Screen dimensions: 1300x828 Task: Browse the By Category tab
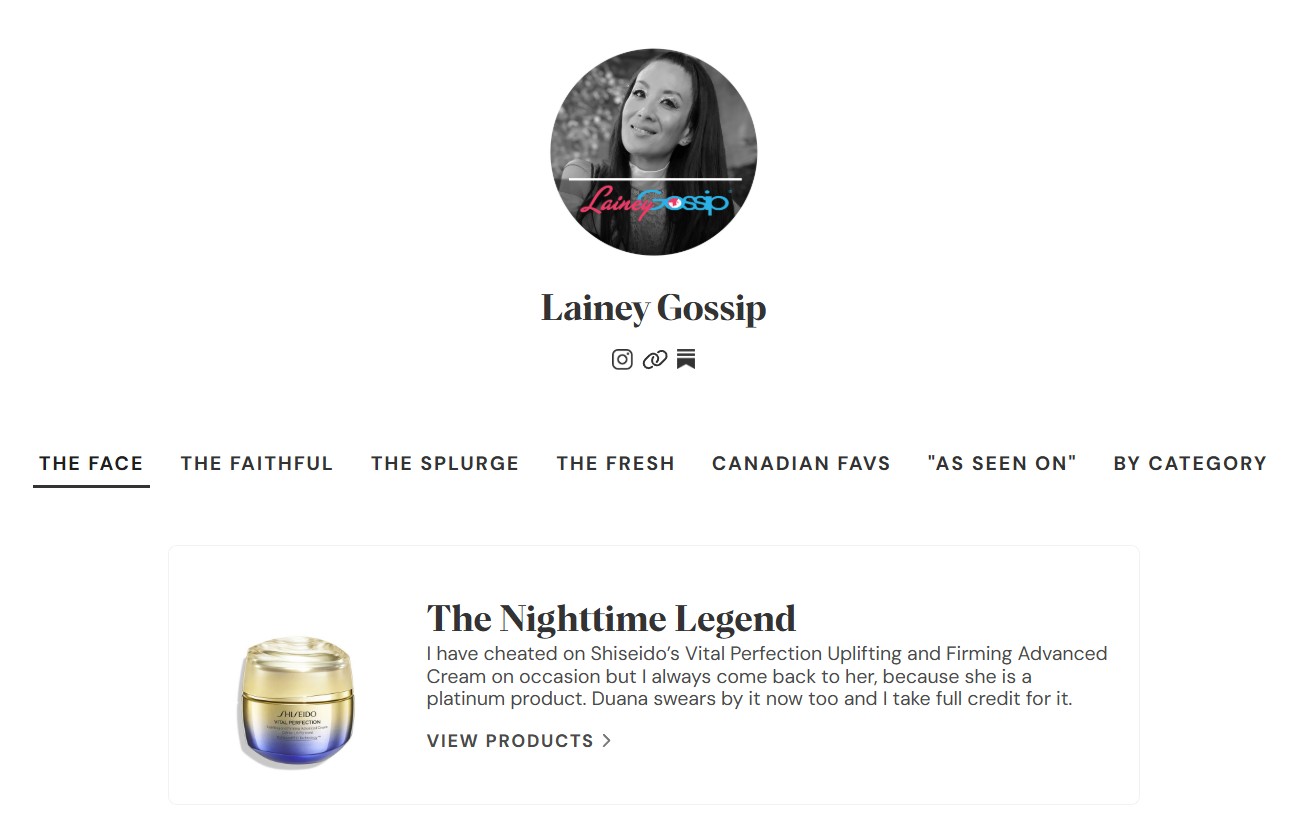(x=1190, y=463)
